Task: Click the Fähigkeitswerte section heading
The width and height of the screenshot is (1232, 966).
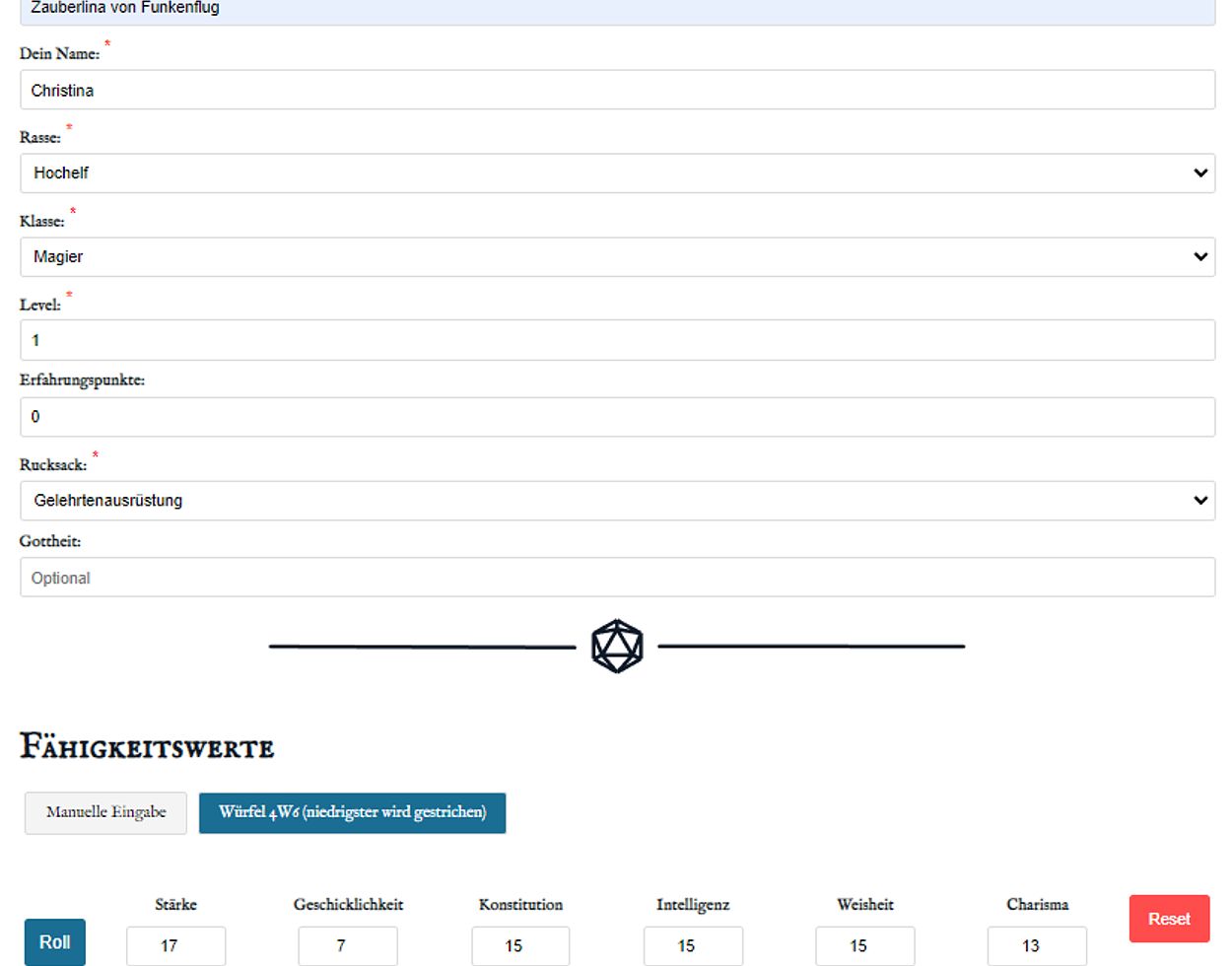Action: [x=148, y=747]
